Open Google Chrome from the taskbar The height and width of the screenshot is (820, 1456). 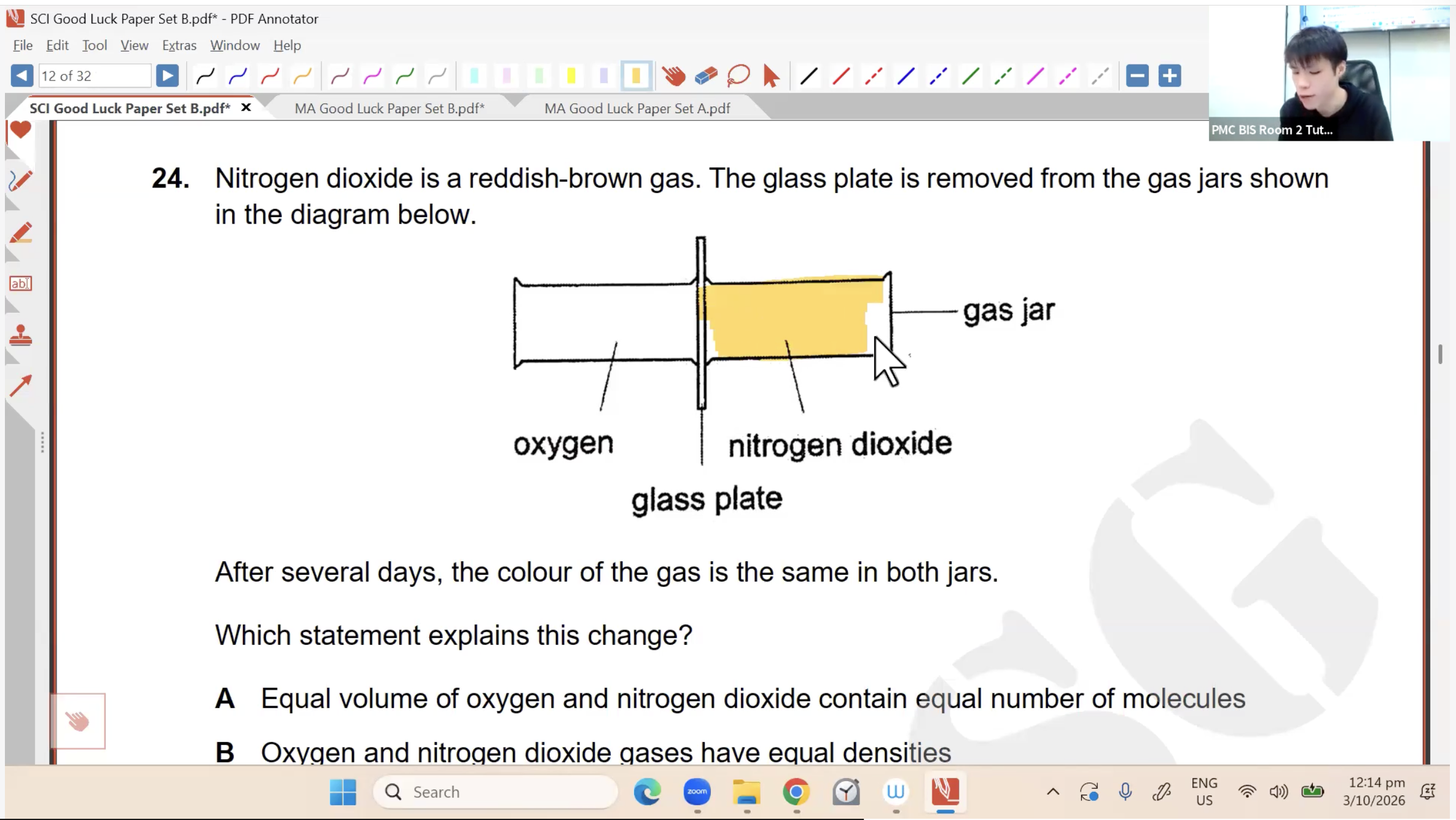click(x=796, y=792)
